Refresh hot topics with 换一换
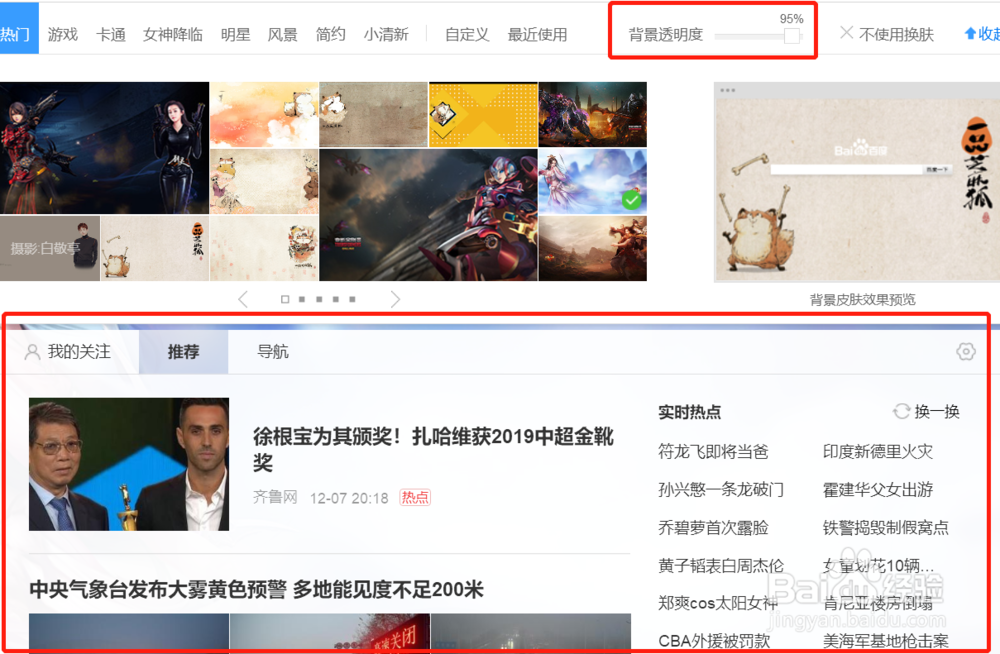This screenshot has width=1000, height=654. coord(937,412)
